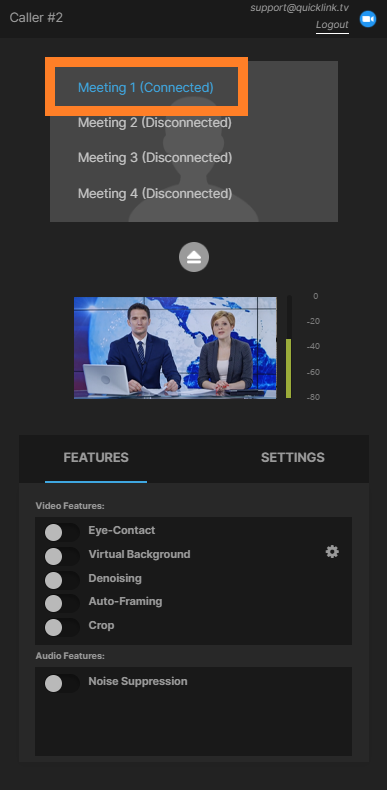The image size is (387, 790).
Task: Open Virtual Background gear settings
Action: 332,552
